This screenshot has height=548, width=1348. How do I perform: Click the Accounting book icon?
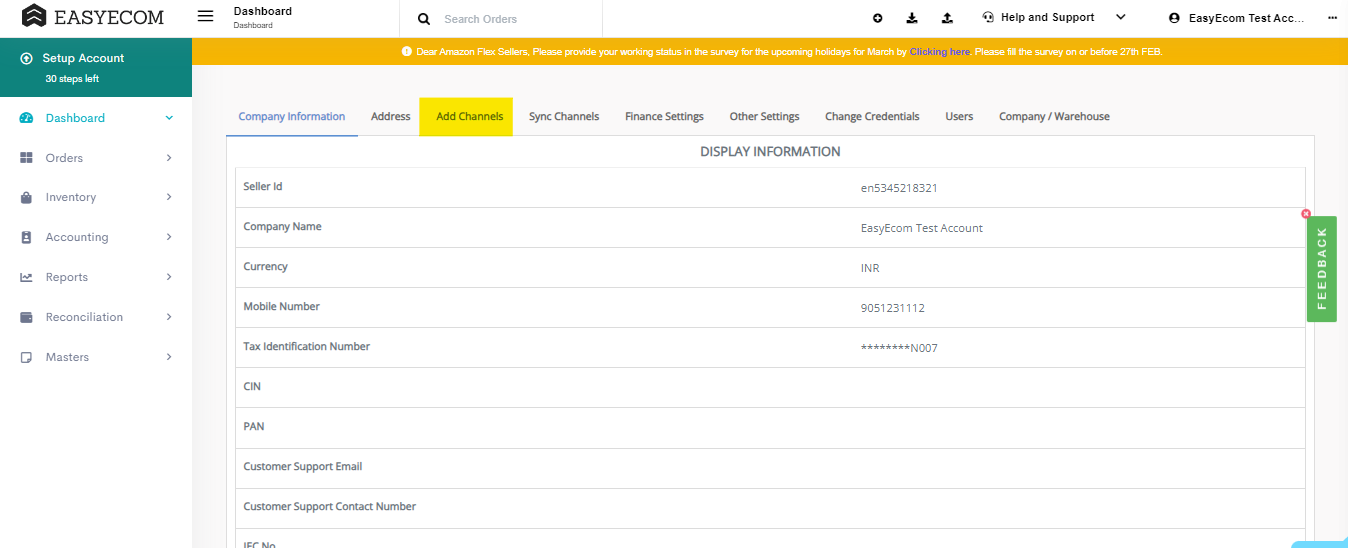pos(26,237)
